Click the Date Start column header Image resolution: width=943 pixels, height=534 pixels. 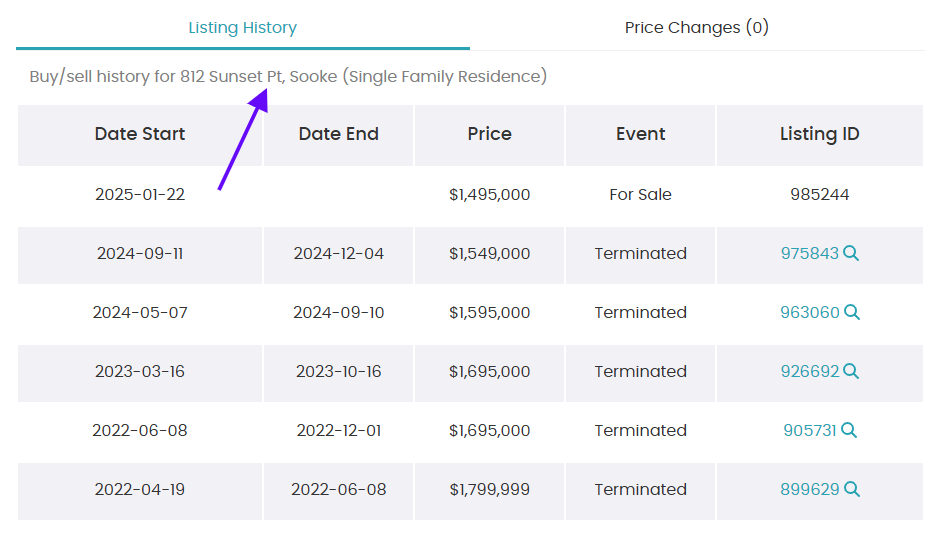click(x=140, y=134)
